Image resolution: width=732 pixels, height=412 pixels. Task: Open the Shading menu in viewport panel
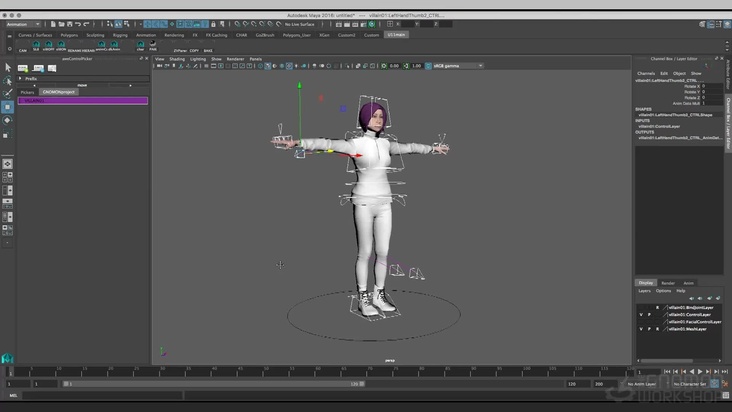tap(176, 59)
